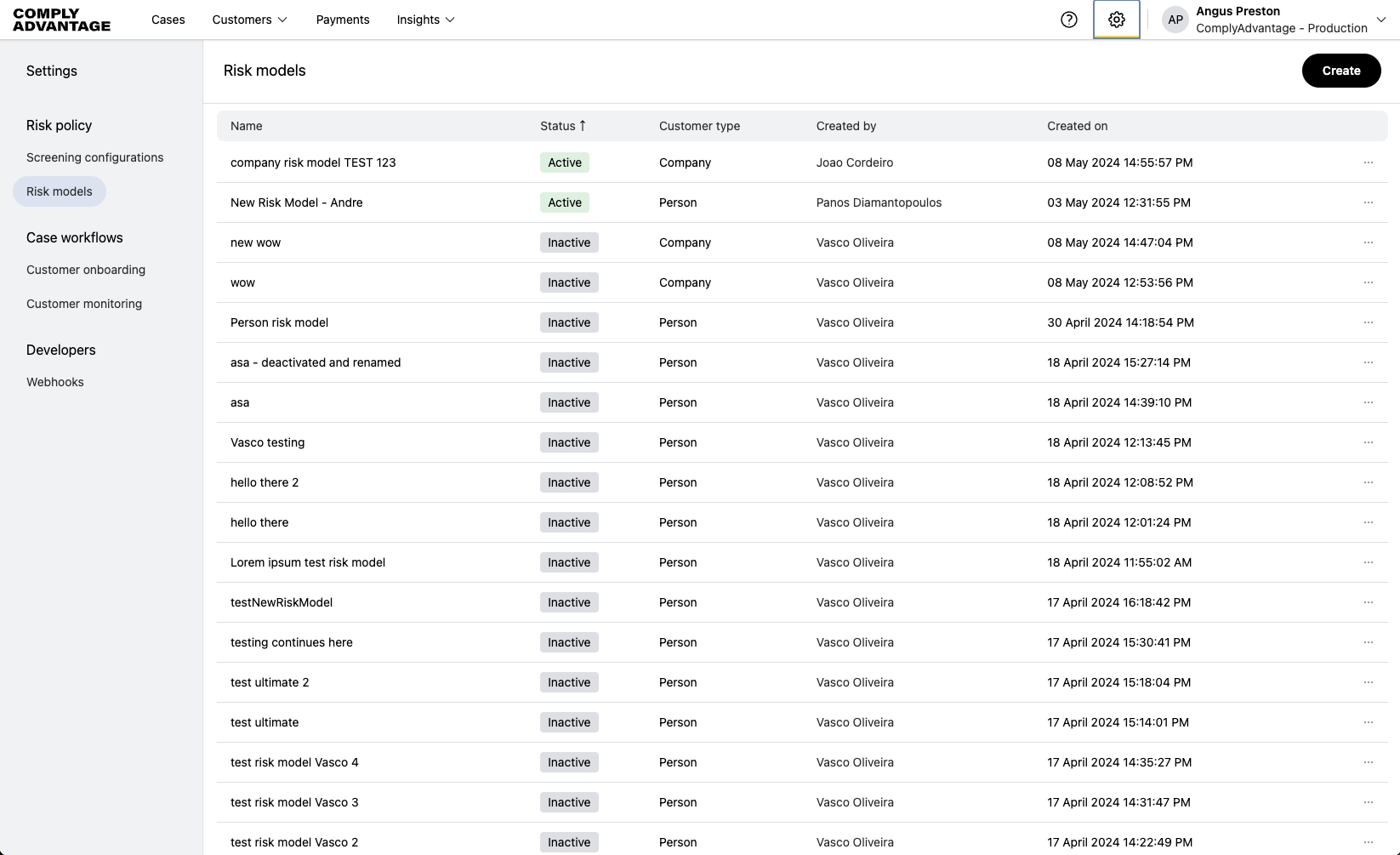Open the actions menu for testNewRiskModel row

(x=1369, y=602)
